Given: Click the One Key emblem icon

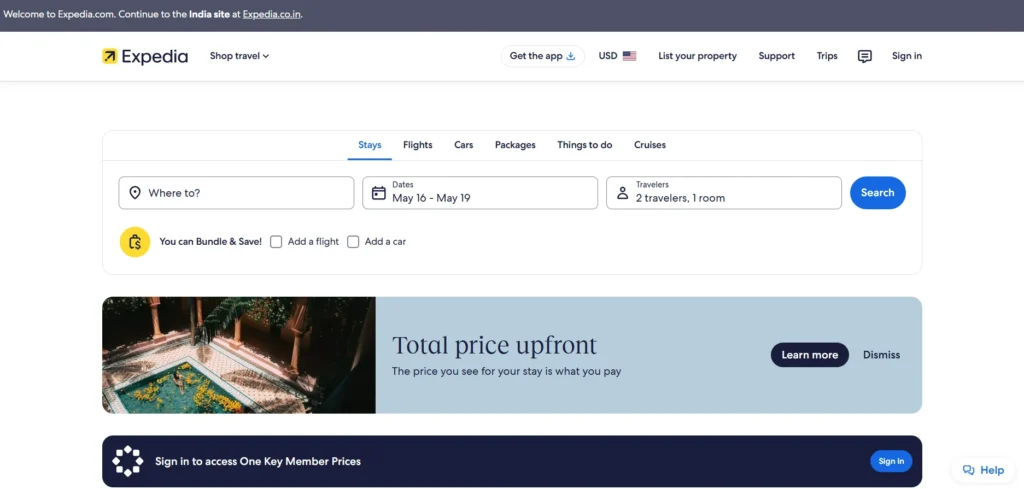Looking at the screenshot, I should [x=127, y=461].
